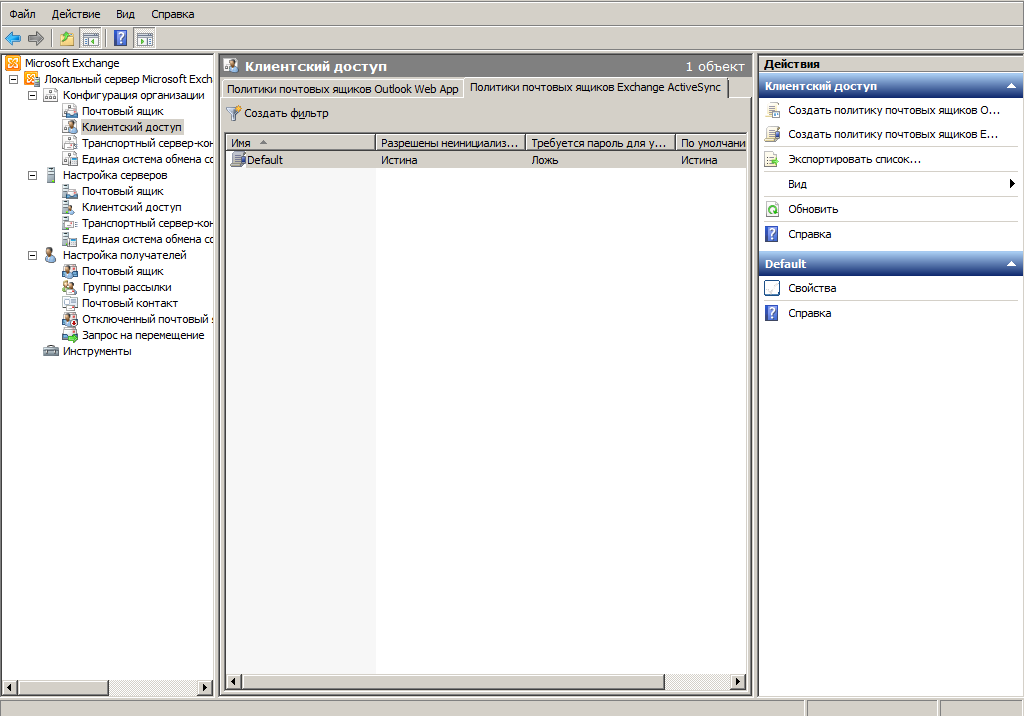Click the Создать политику почтовых ящиков O… icon
This screenshot has height=716, width=1024.
pyautogui.click(x=773, y=110)
